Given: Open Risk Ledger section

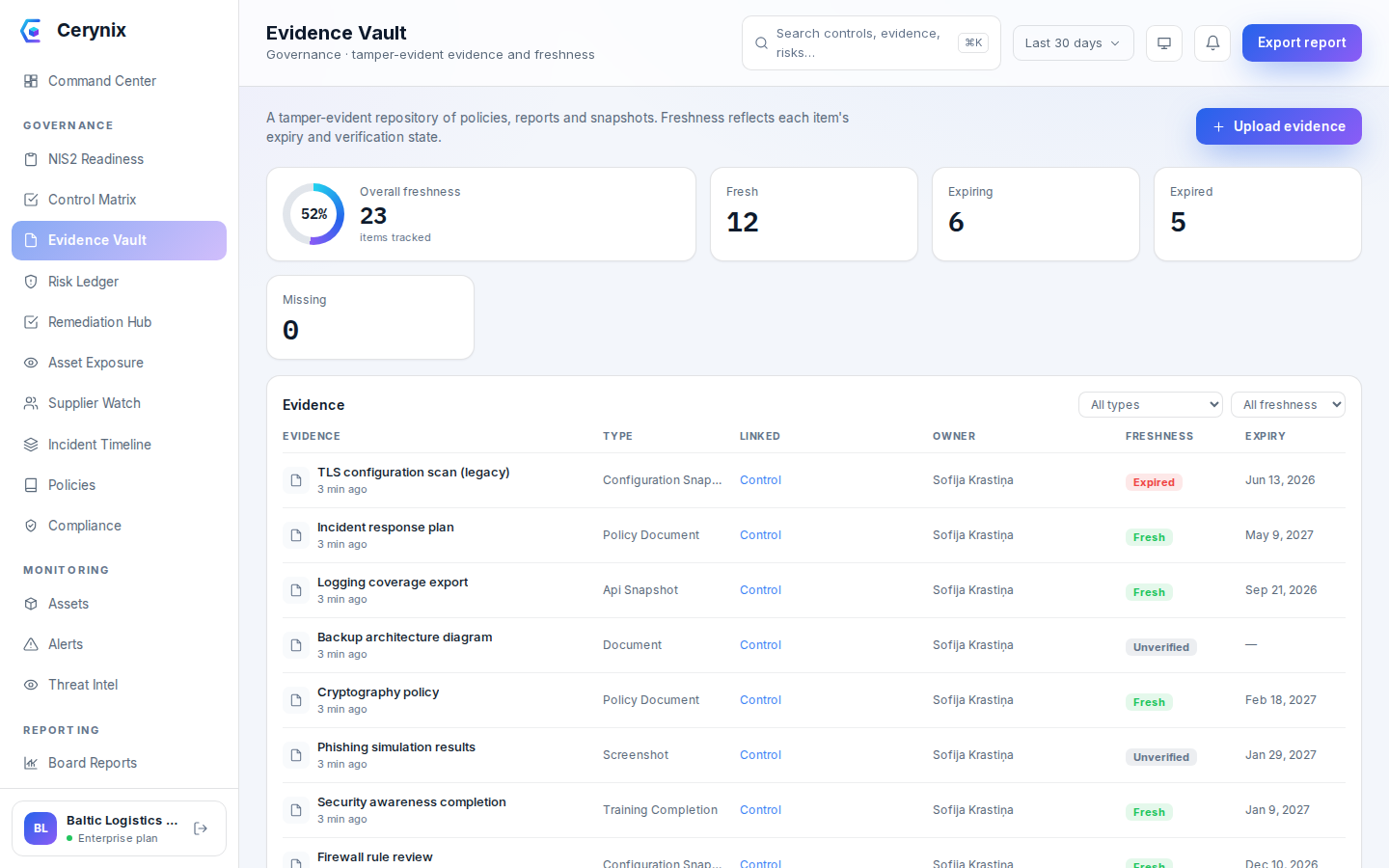Looking at the screenshot, I should coord(119,282).
